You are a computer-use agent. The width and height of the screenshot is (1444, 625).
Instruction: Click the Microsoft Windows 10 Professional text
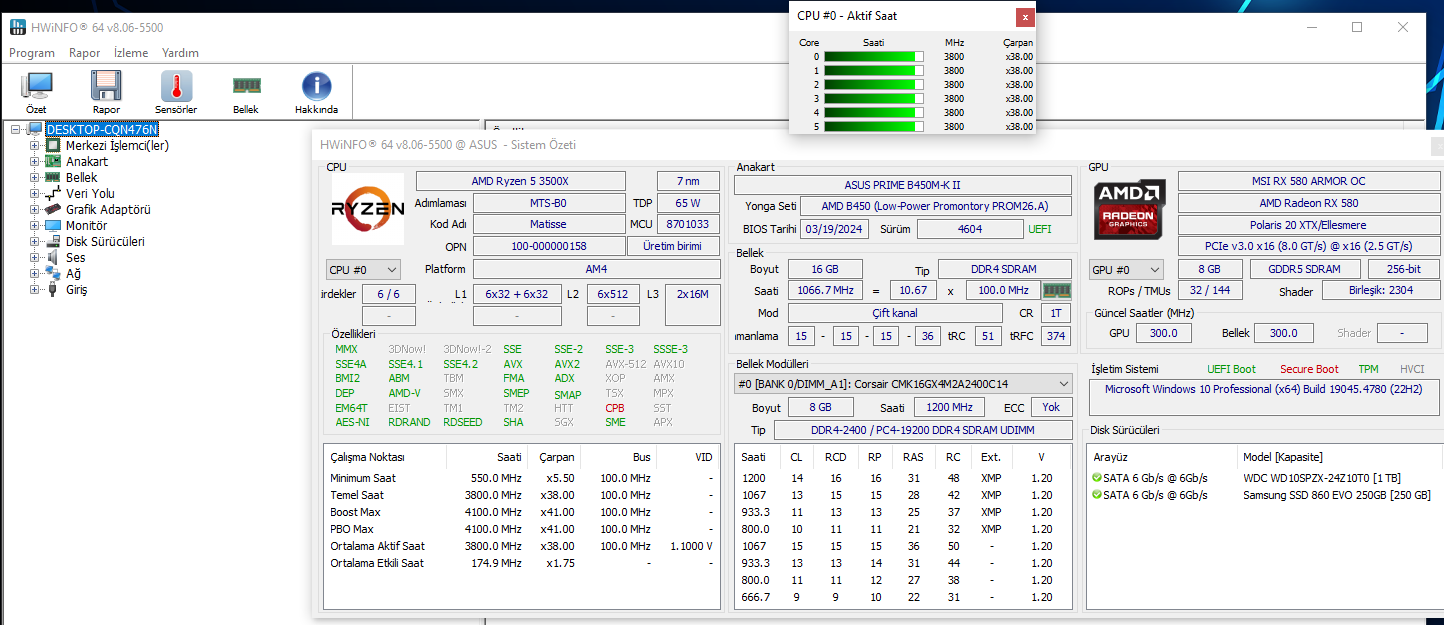1263,389
